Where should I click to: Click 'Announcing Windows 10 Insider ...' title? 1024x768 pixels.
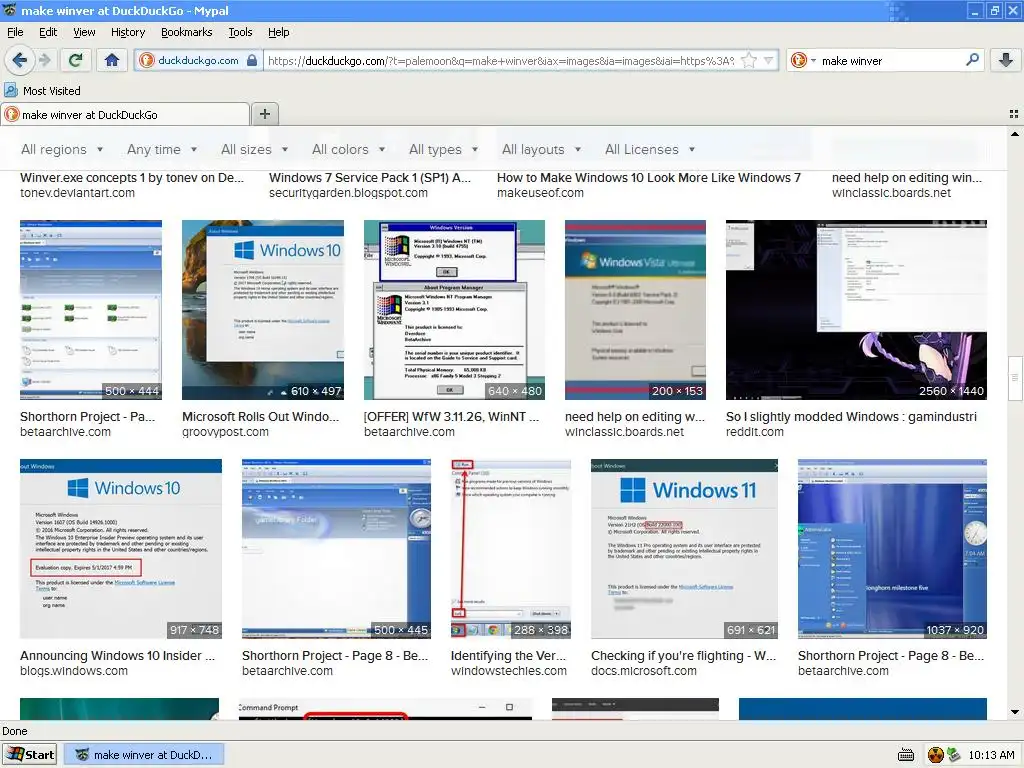[118, 656]
